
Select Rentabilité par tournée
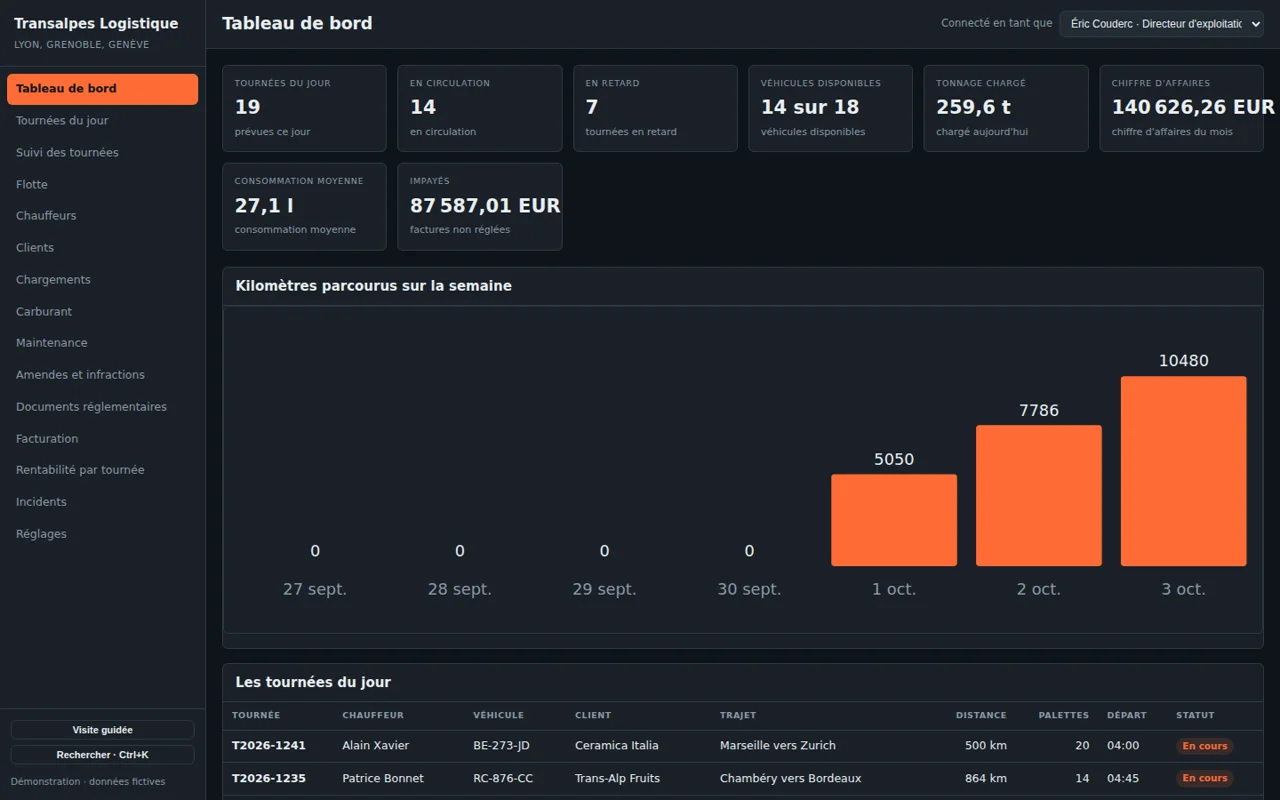[102, 470]
